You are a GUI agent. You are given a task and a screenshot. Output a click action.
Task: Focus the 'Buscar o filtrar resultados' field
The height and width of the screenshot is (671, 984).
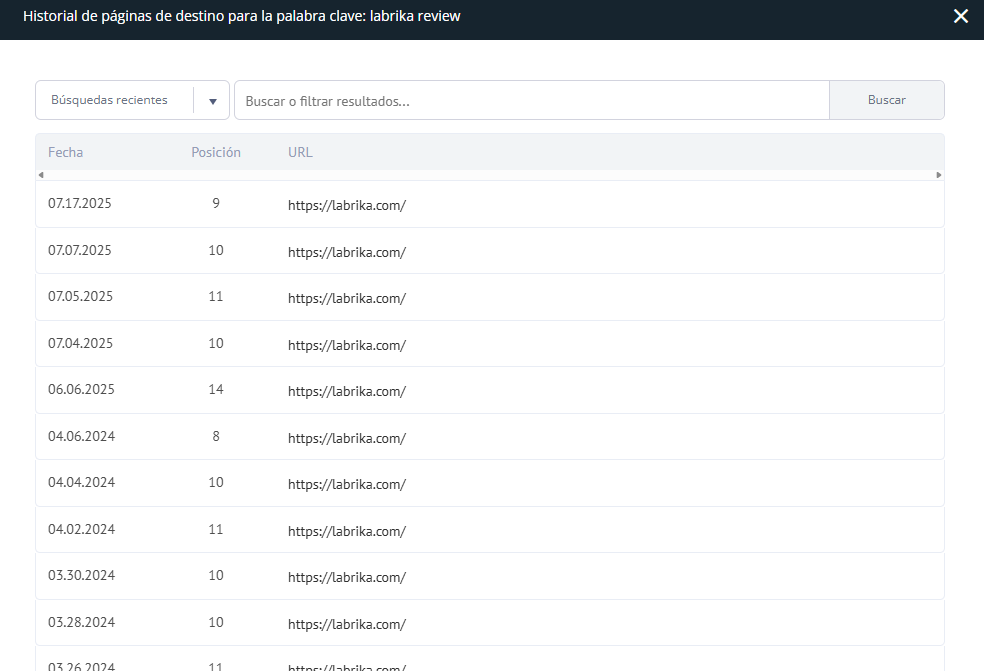[x=532, y=100]
